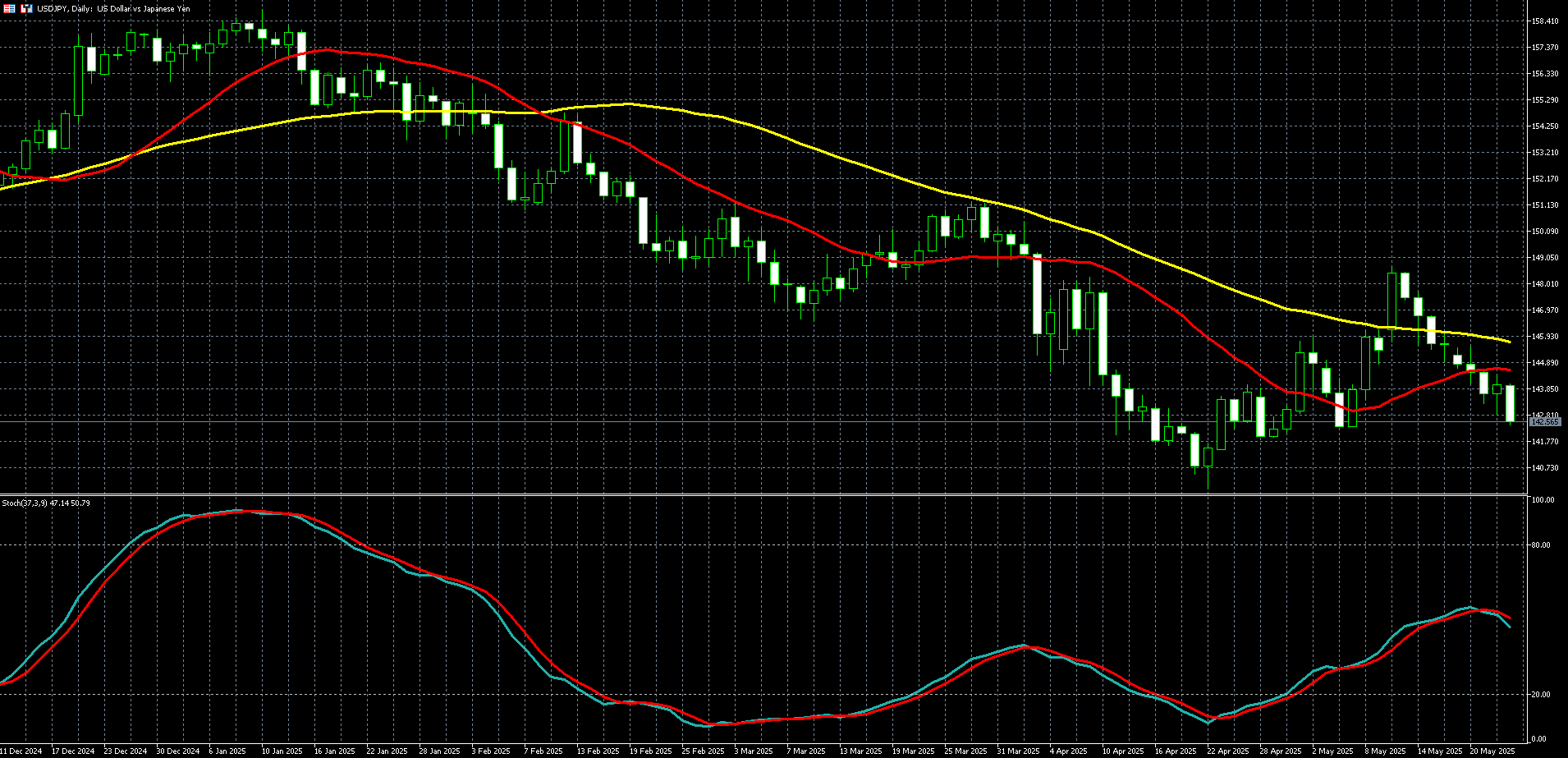The image size is (1568, 758).
Task: Click the '11 Dec 2024' date label
Action: pyautogui.click(x=21, y=751)
